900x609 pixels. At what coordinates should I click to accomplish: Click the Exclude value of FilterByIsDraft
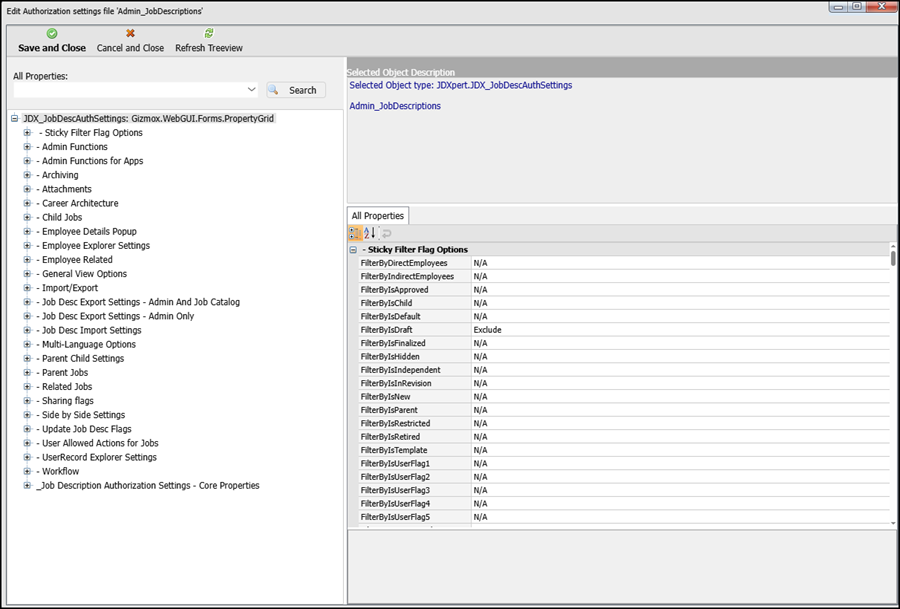pyautogui.click(x=487, y=329)
